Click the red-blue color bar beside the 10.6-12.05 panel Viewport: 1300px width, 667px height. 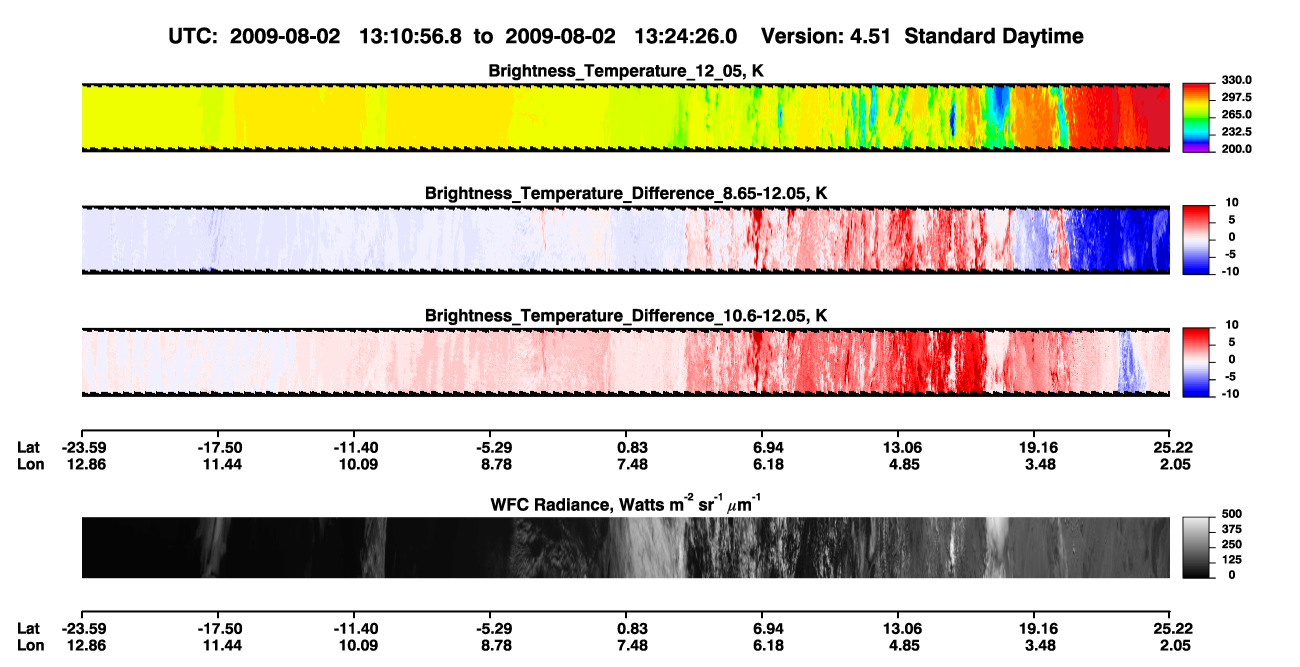[x=1197, y=362]
